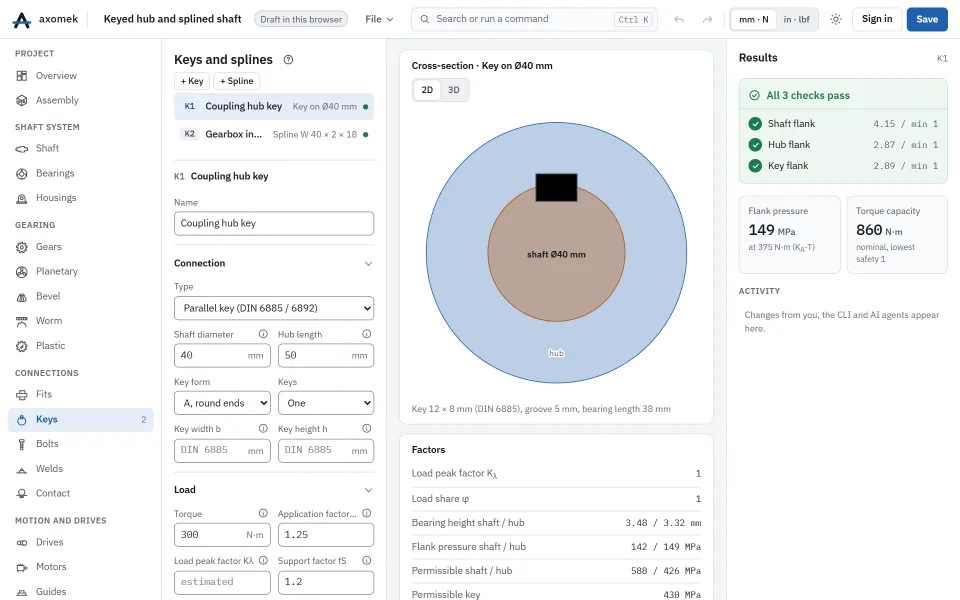Select the K2 Gearbox spline entry
This screenshot has height=600, width=960.
point(274,135)
